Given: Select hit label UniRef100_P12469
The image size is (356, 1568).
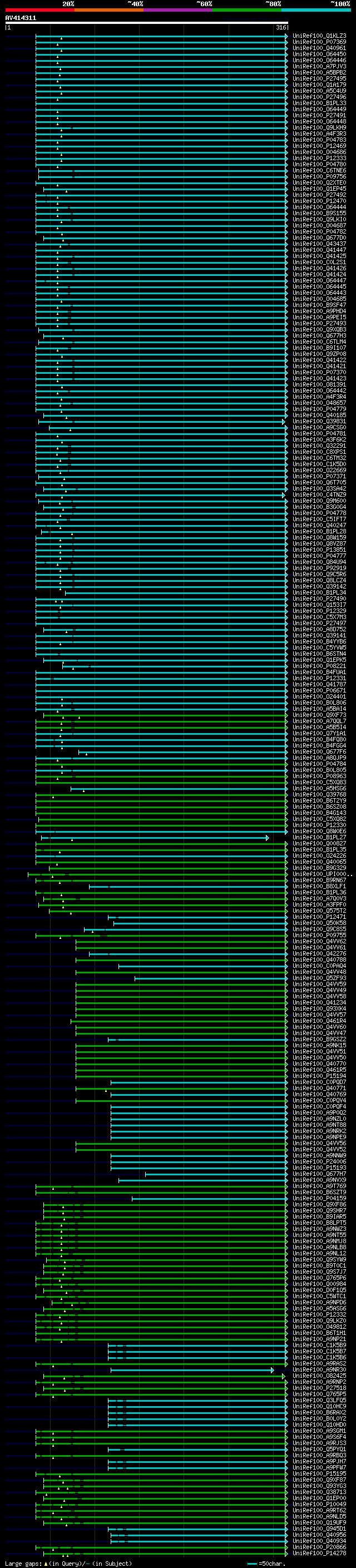Looking at the screenshot, I should click(x=319, y=146).
